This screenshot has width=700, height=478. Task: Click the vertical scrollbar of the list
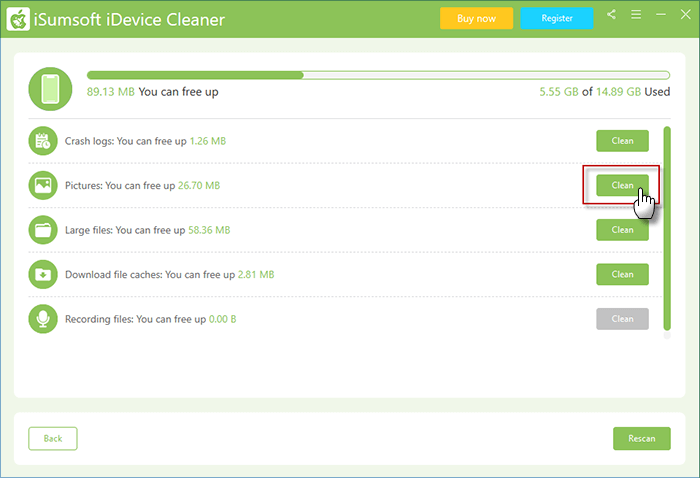coord(667,229)
